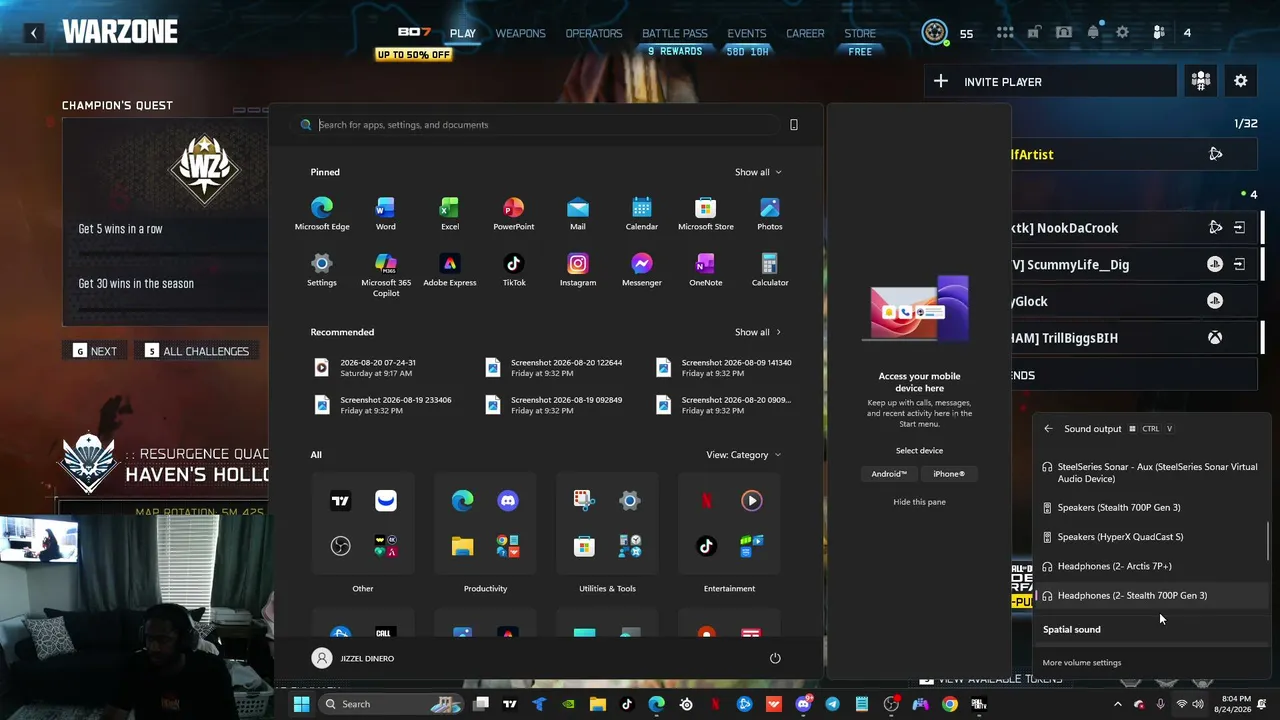Open Instagram from pinned apps
Screen dimensions: 1280x720
click(x=578, y=270)
